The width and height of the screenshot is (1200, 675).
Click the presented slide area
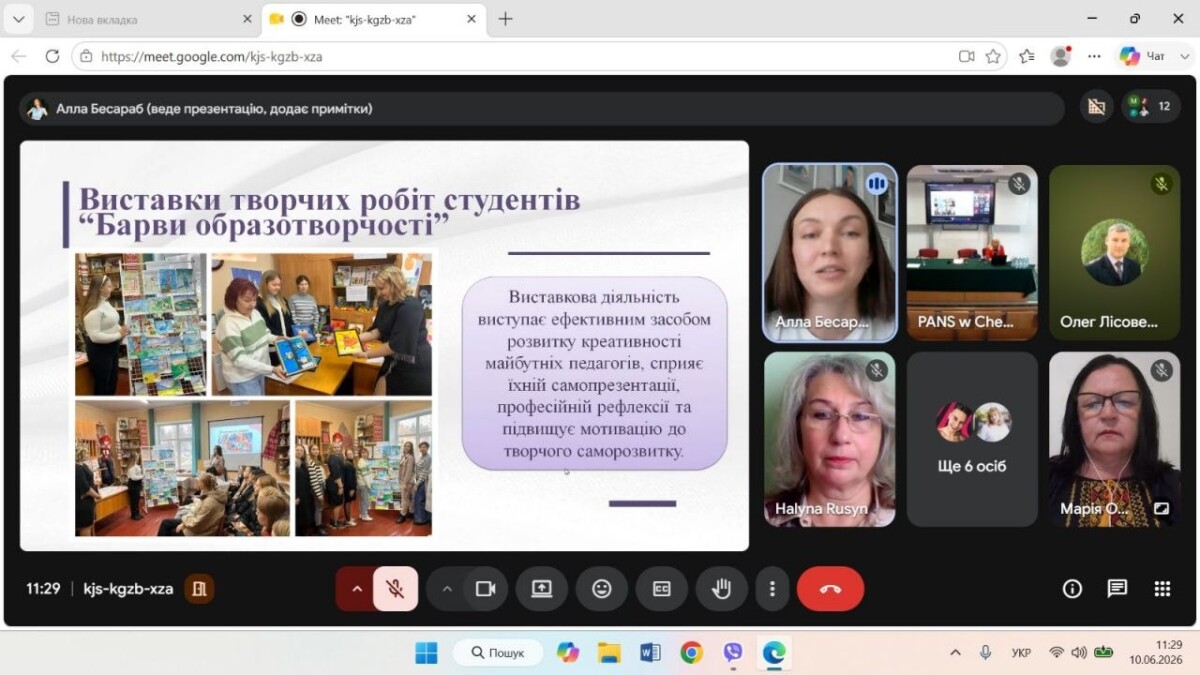(x=384, y=345)
